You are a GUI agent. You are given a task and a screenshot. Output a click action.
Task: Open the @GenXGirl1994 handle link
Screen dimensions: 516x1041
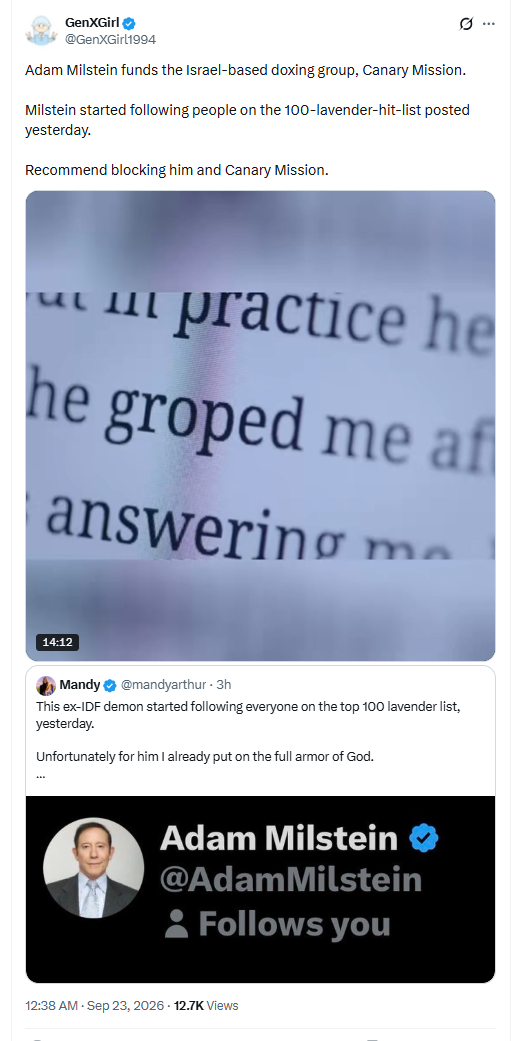[x=110, y=39]
